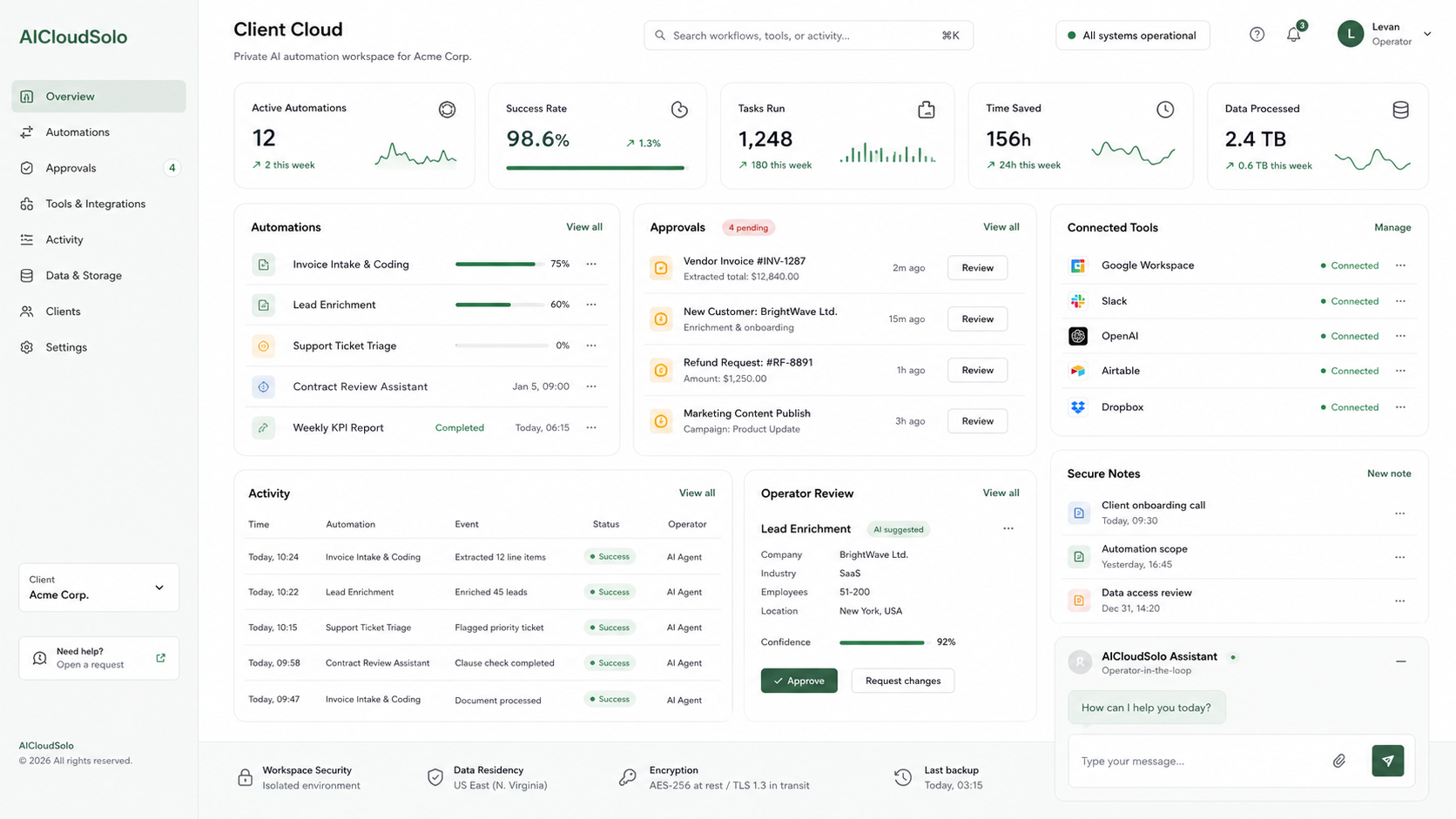Open the Client Acme Corp. dropdown
The image size is (1456, 819).
(x=98, y=587)
